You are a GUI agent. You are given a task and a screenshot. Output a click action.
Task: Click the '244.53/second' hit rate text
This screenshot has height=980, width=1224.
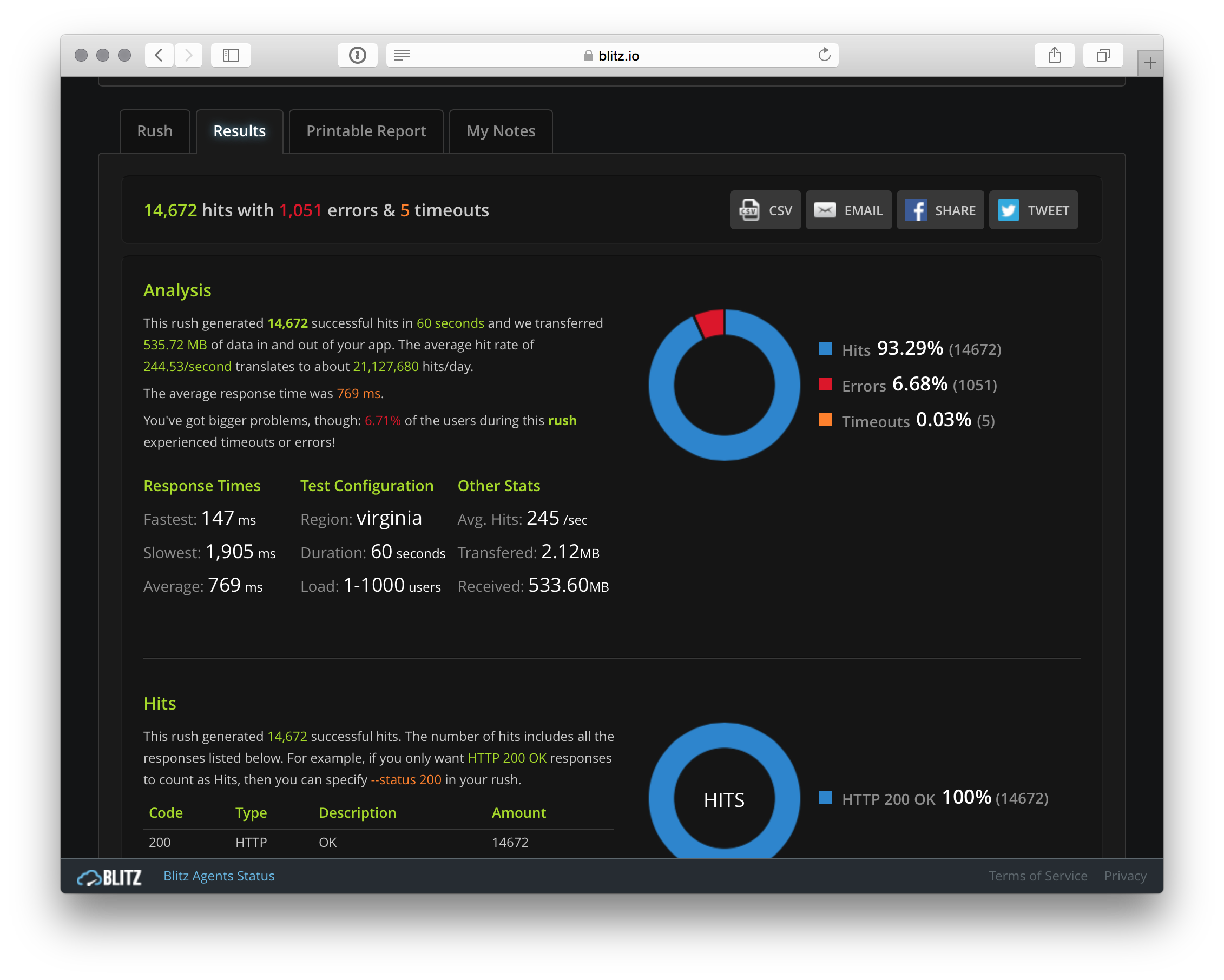[x=187, y=366]
